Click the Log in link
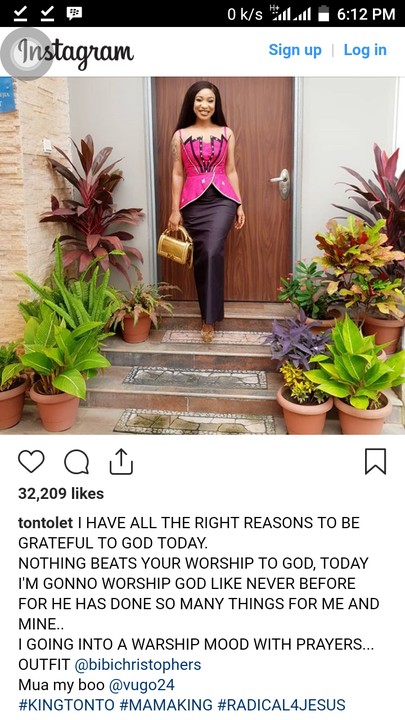Viewport: 405px width, 720px height. (365, 50)
